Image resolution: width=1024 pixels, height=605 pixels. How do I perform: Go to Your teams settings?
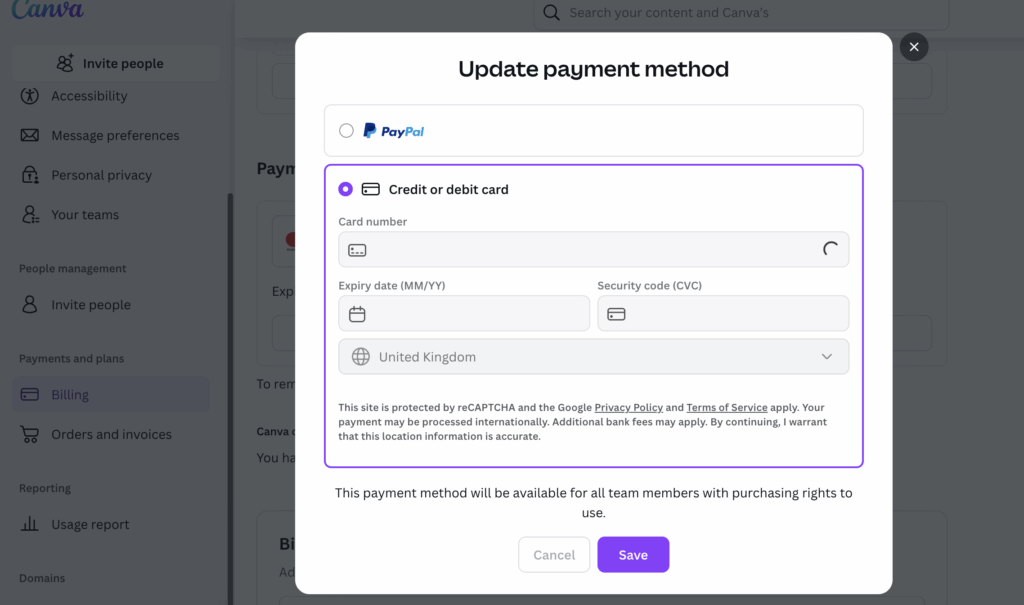click(x=85, y=215)
